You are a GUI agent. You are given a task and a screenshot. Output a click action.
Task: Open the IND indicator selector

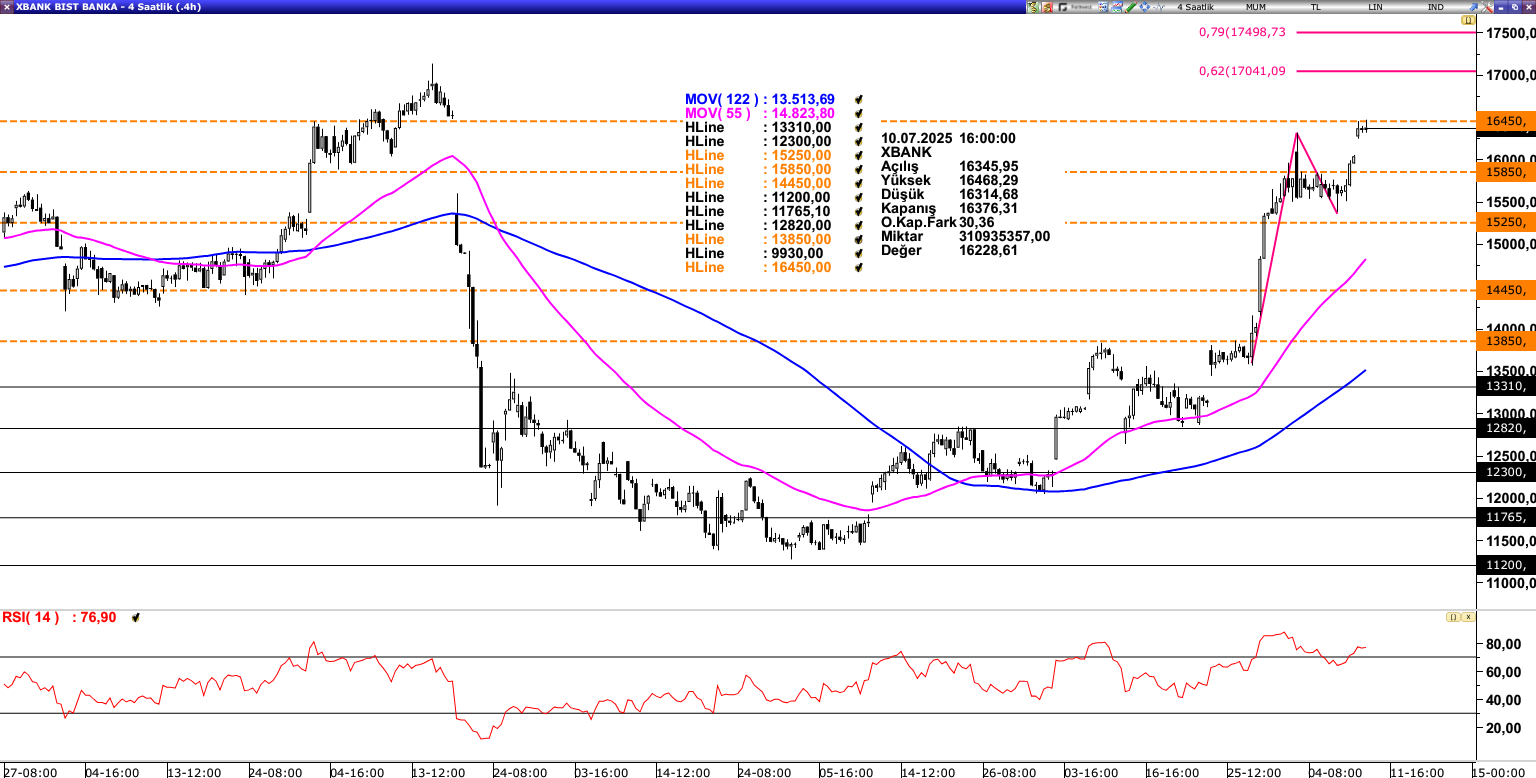click(x=1436, y=7)
